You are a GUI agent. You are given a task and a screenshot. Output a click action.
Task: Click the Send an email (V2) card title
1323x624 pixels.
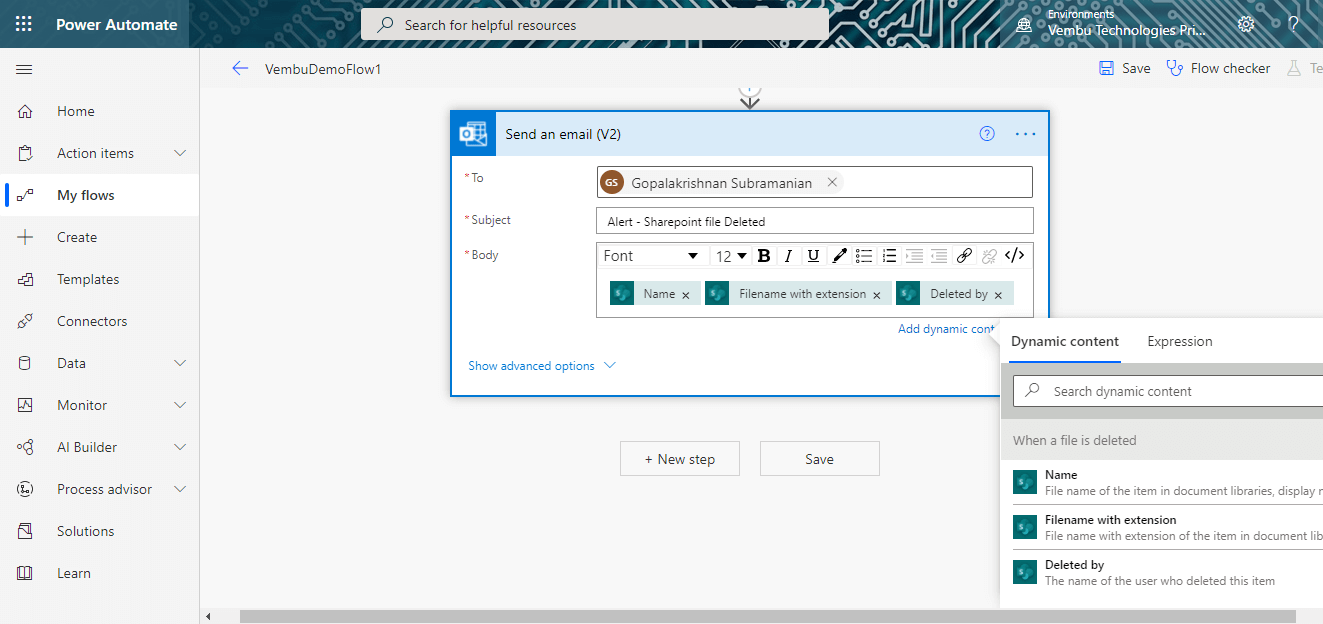coord(563,134)
